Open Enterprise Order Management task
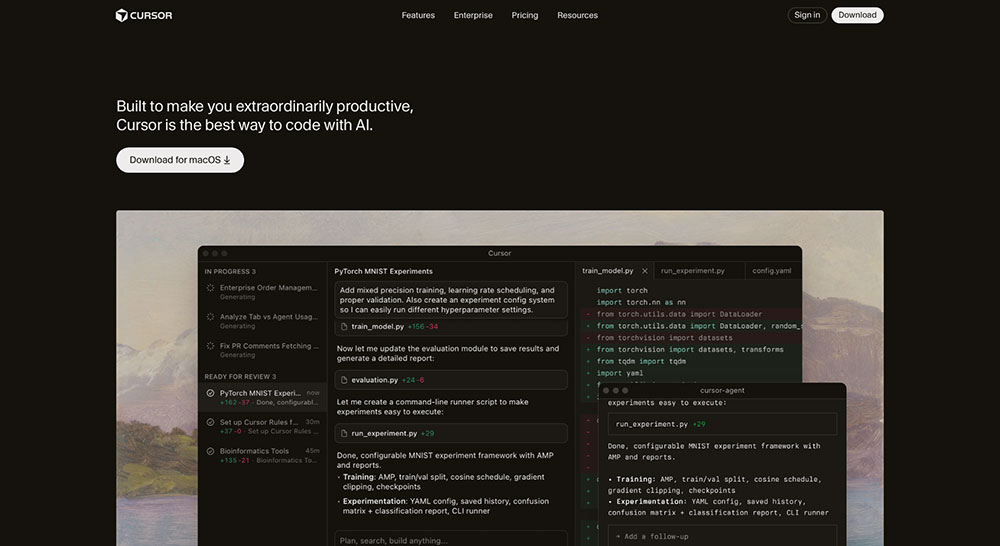1000x546 pixels. 263,292
